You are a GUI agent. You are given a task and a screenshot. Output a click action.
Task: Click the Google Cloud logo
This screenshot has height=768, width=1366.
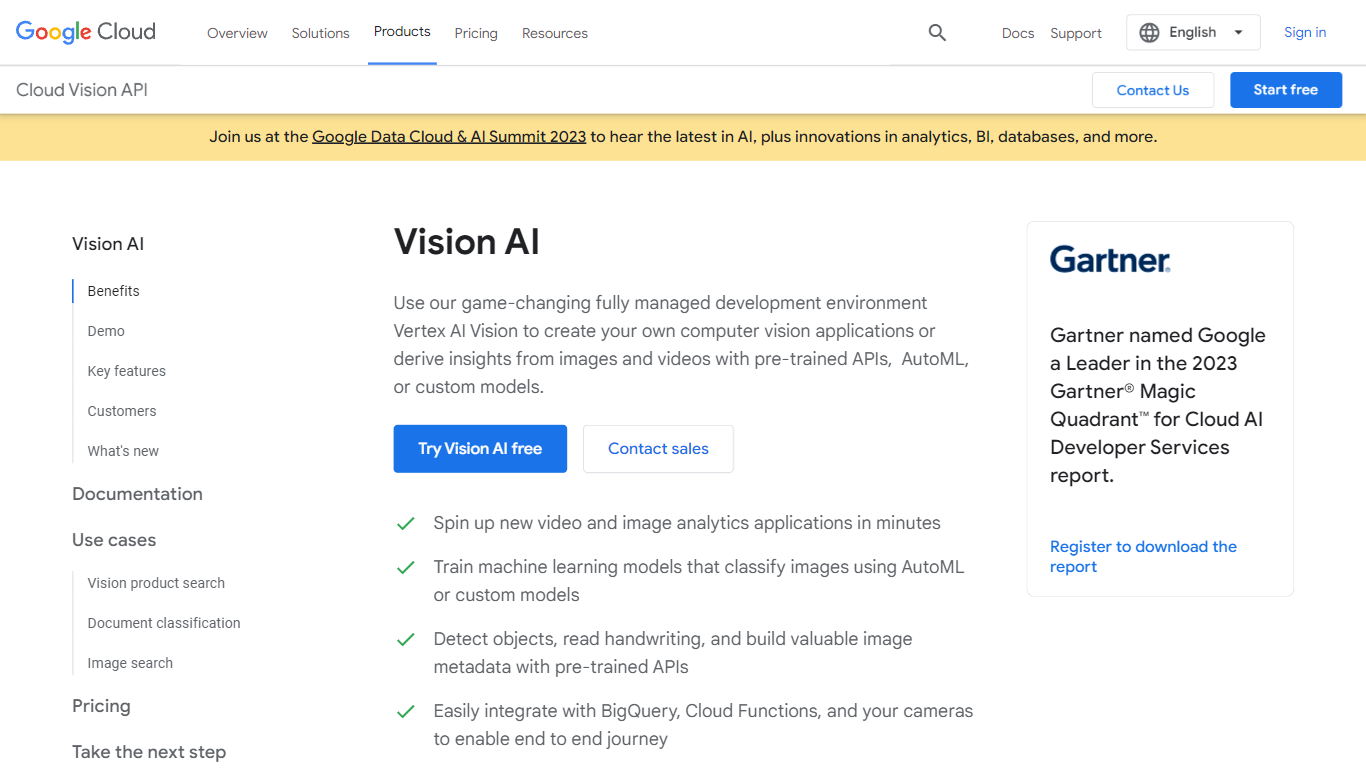[x=85, y=32]
